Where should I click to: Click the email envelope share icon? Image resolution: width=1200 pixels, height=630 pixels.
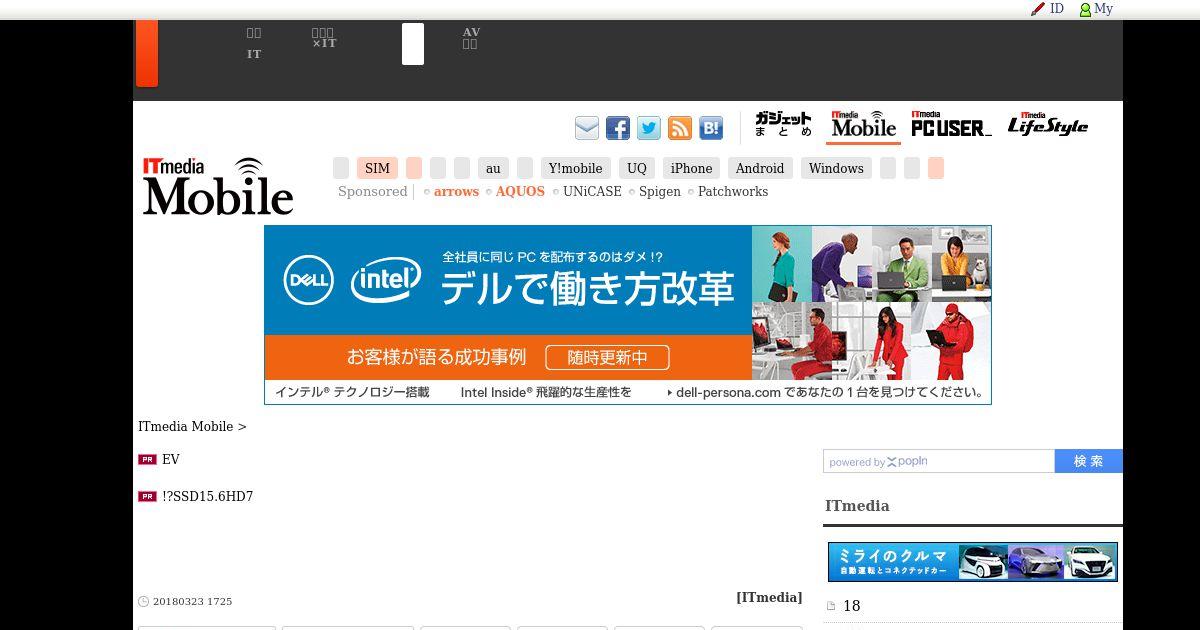(587, 128)
